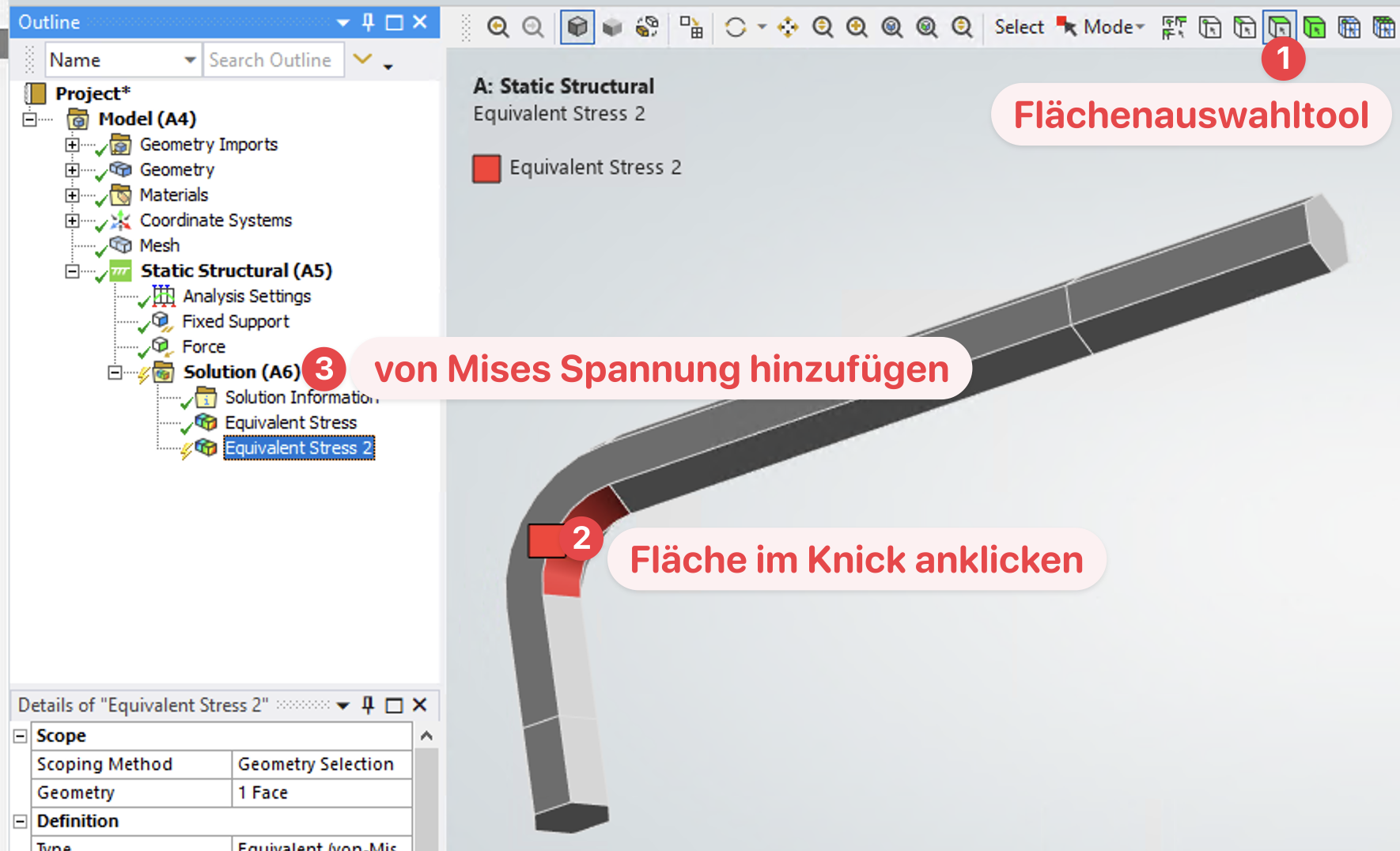Click the Pan tool icon
The height and width of the screenshot is (851, 1400).
point(788,27)
